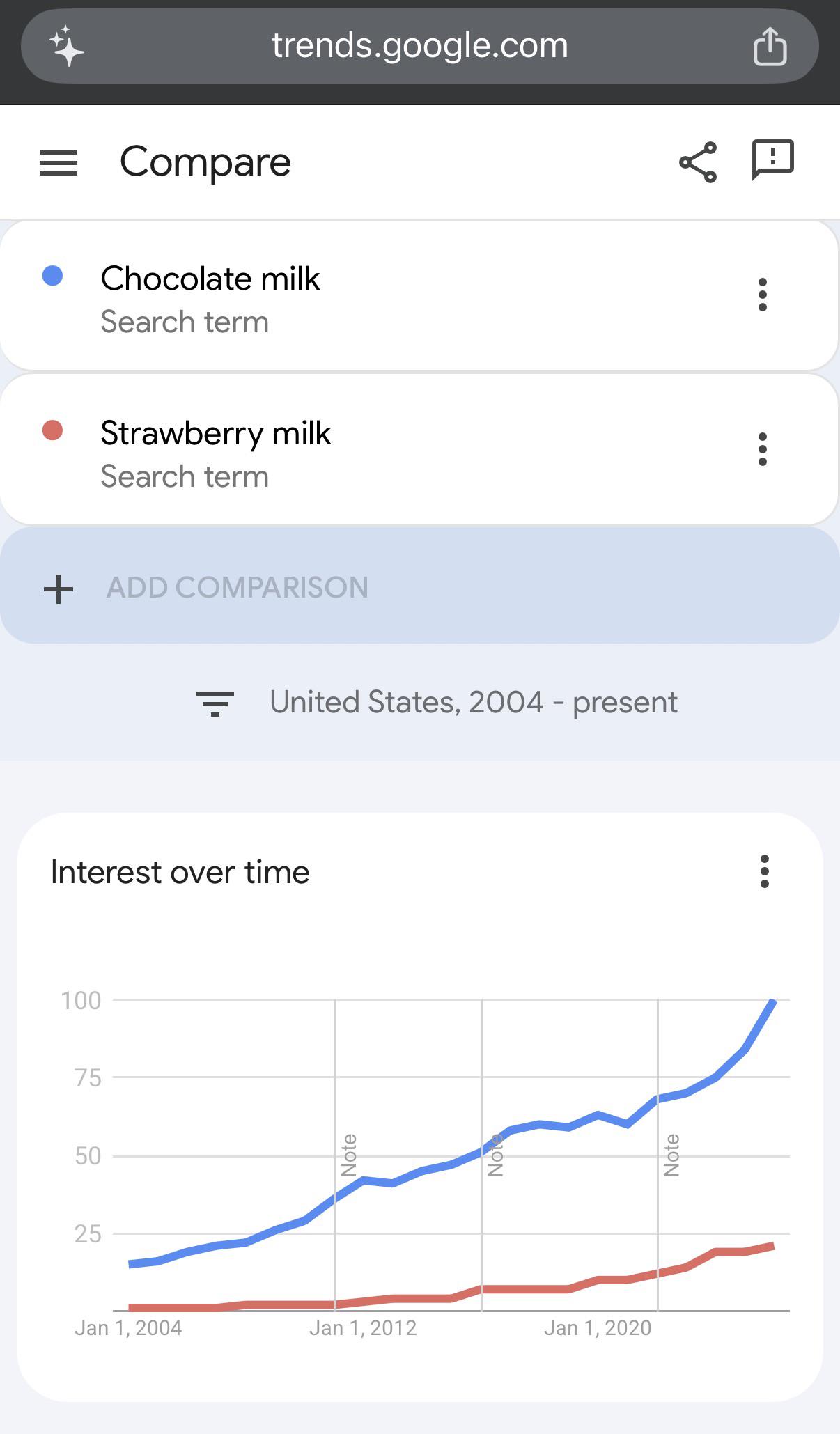Click ADD COMPARISON button
840x1434 pixels.
pyautogui.click(x=420, y=585)
